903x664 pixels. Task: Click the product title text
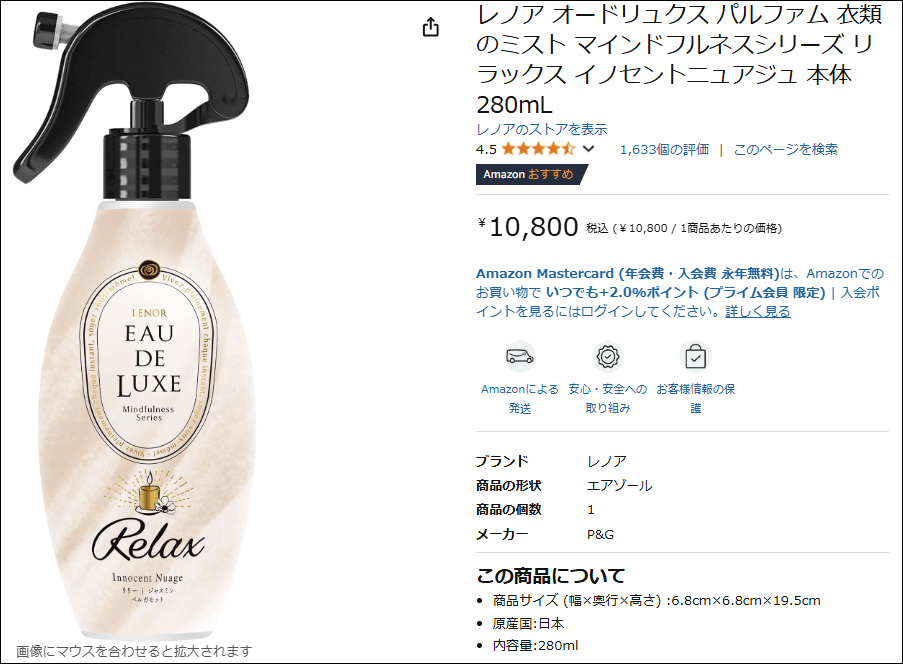[680, 59]
